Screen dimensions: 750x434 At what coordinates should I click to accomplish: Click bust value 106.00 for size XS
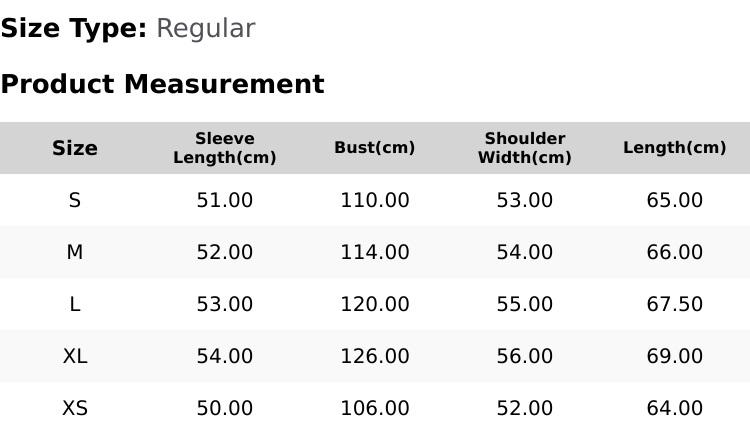[375, 408]
